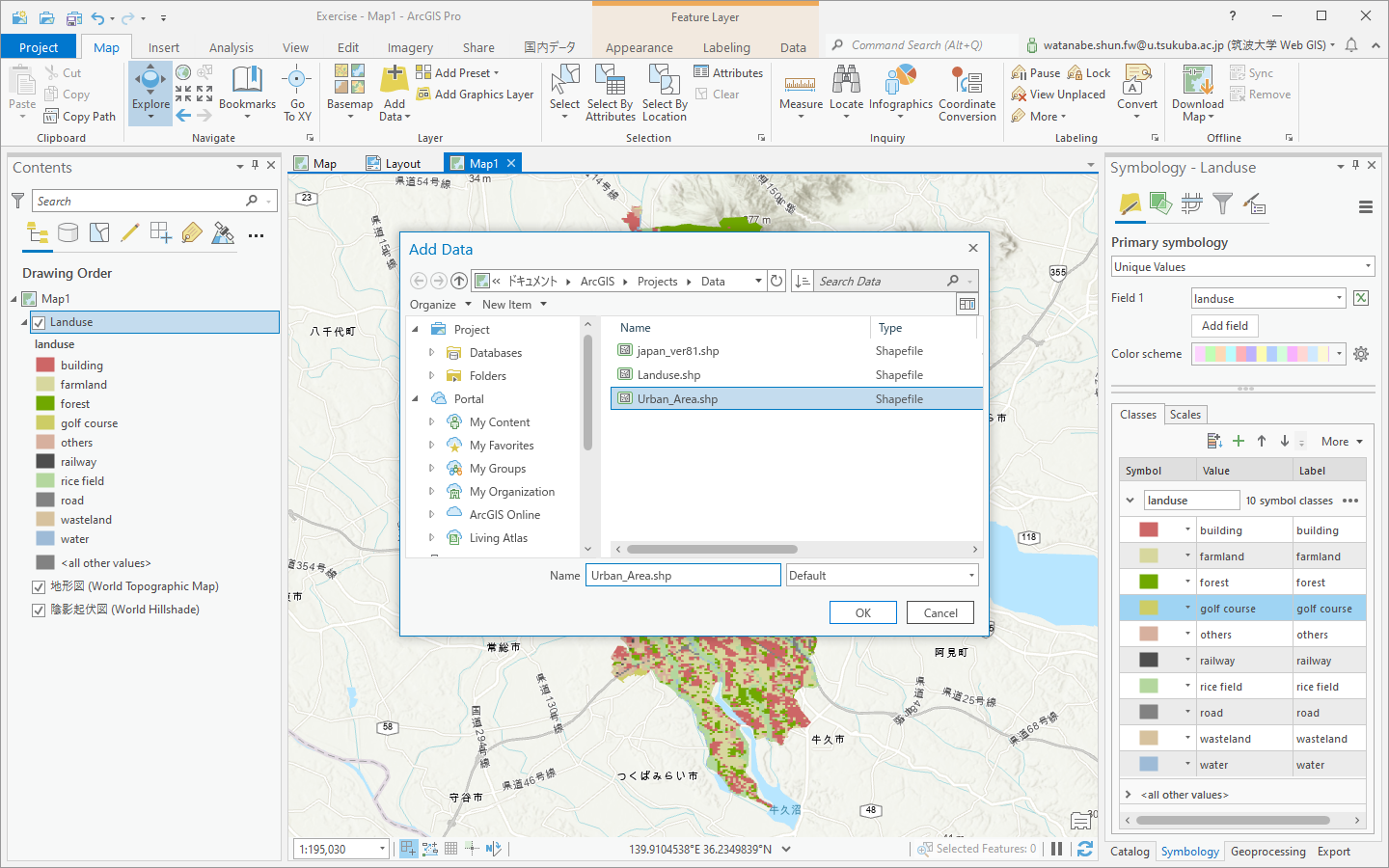Toggle World Hillshade layer visibility
This screenshot has width=1389, height=868.
pyautogui.click(x=39, y=610)
